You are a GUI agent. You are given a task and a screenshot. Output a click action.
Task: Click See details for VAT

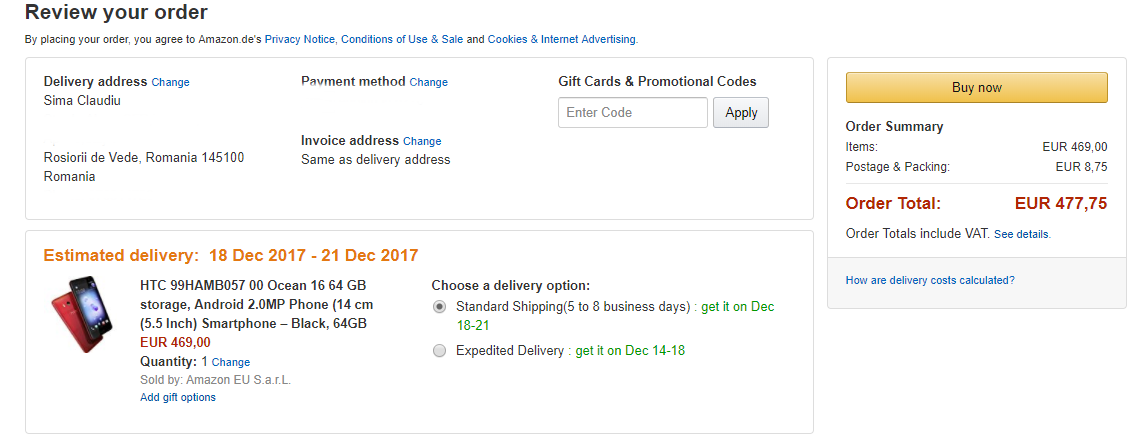(1021, 234)
